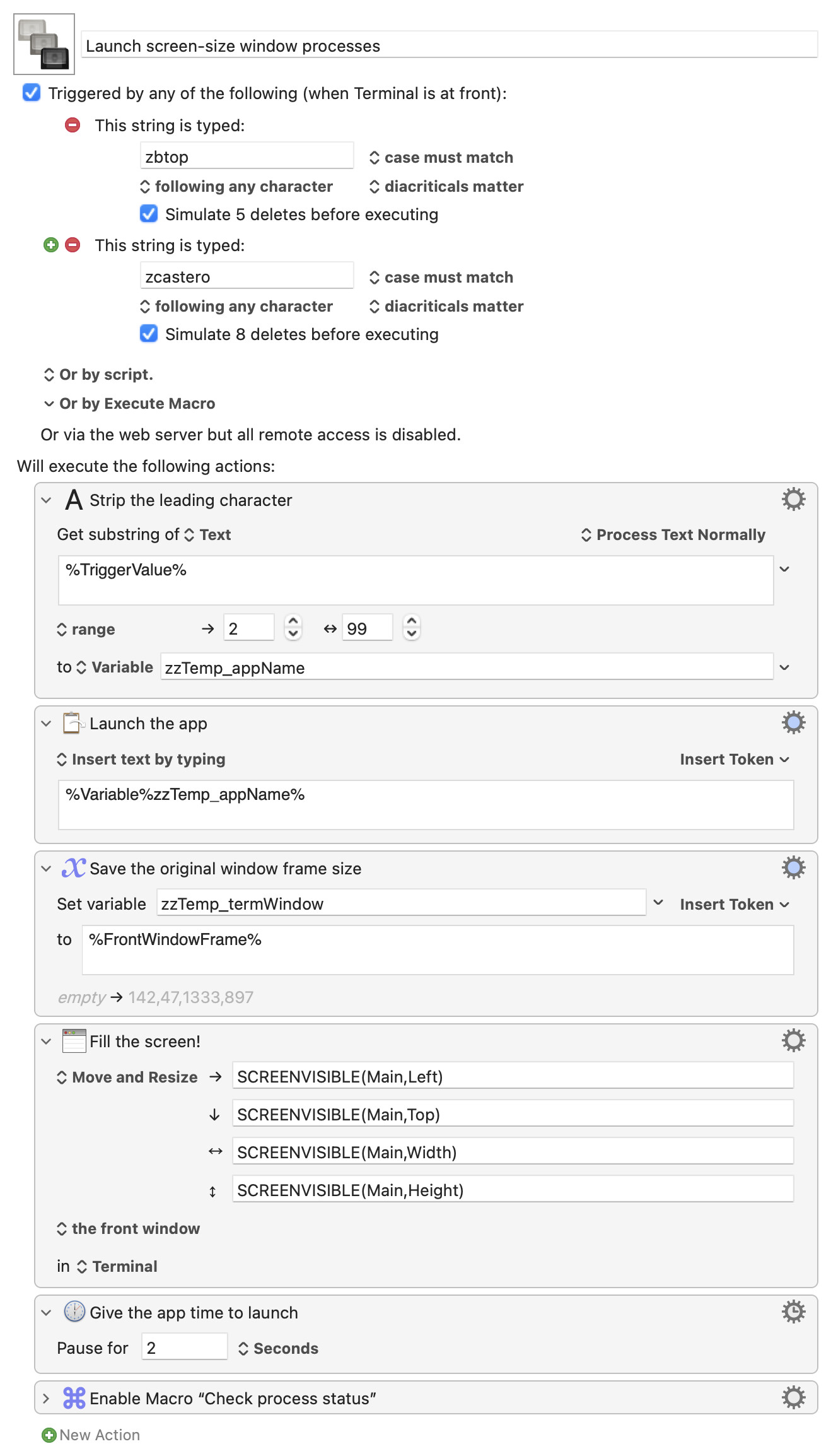This screenshot has height=1456, width=831.
Task: Open the Process Text Normally dropdown
Action: pyautogui.click(x=673, y=534)
